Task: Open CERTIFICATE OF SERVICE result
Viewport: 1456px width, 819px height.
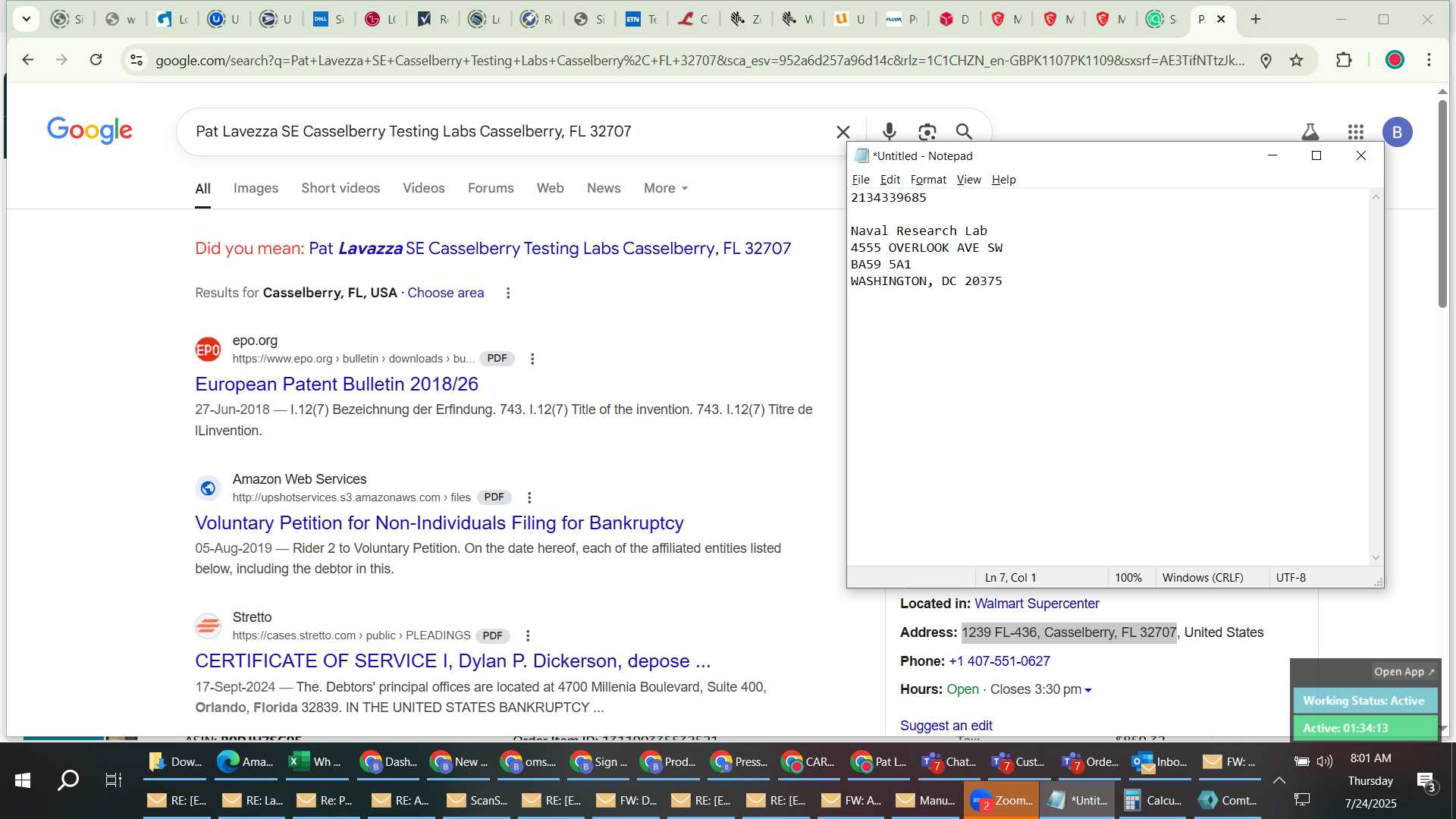Action: [x=453, y=661]
